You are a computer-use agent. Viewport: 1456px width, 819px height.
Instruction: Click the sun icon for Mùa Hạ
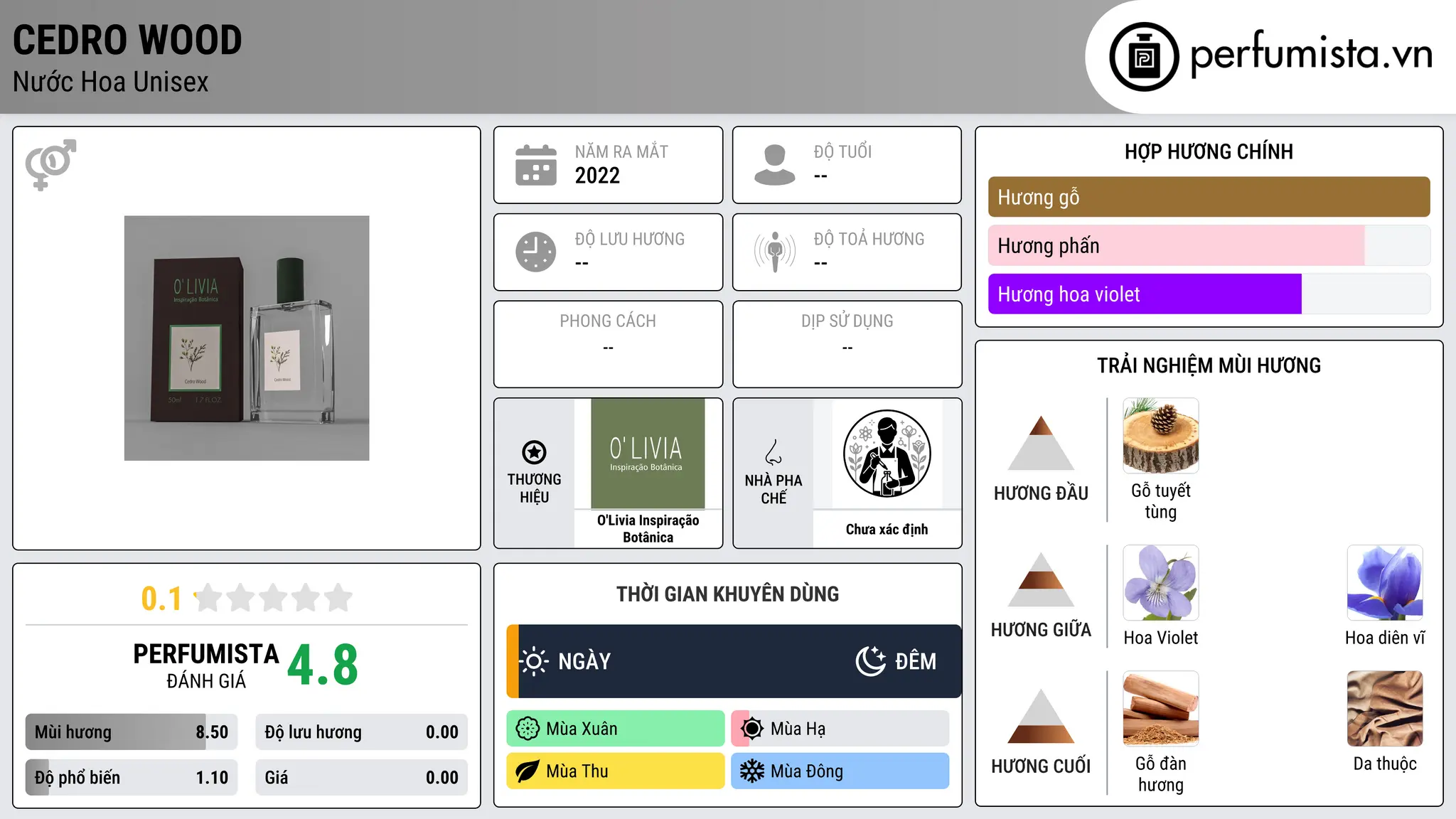tap(752, 729)
